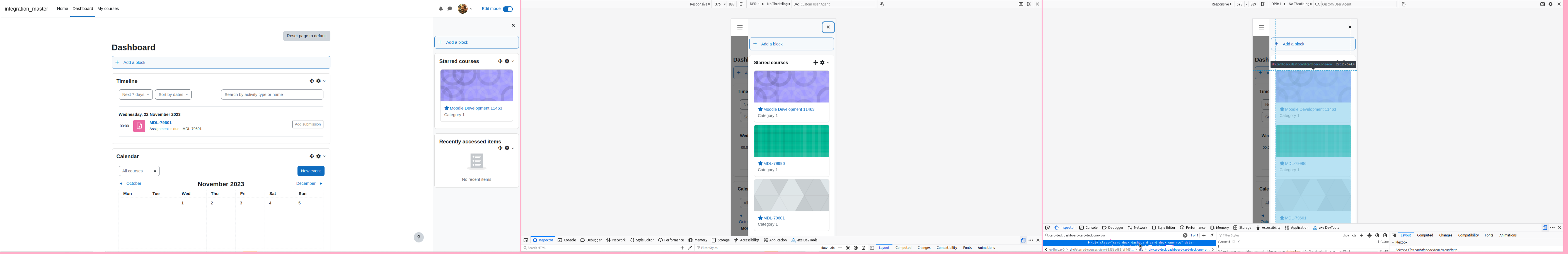Open notifications bell in left window
This screenshot has height=254, width=1568.
pyautogui.click(x=441, y=9)
